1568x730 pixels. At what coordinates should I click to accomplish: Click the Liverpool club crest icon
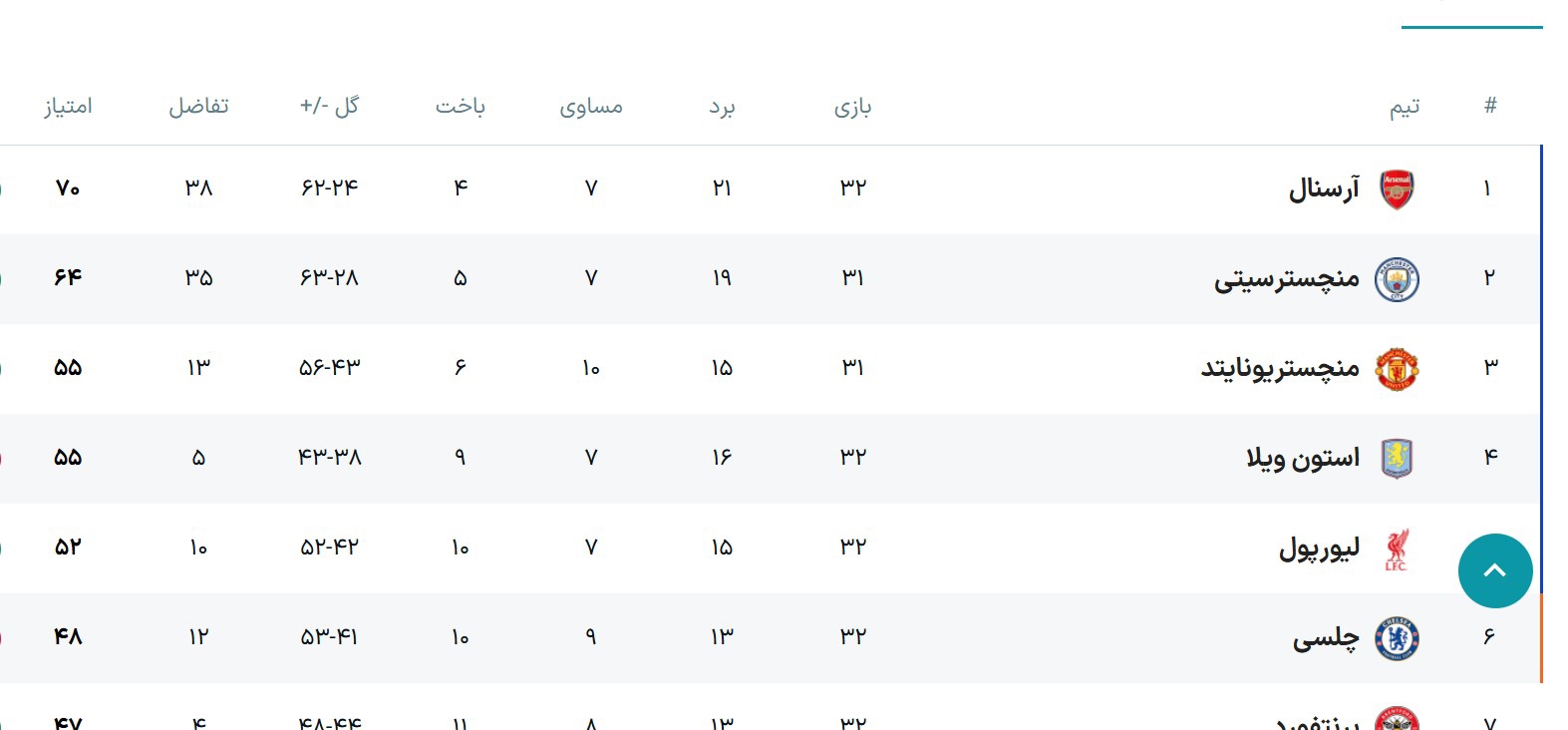click(x=1397, y=549)
